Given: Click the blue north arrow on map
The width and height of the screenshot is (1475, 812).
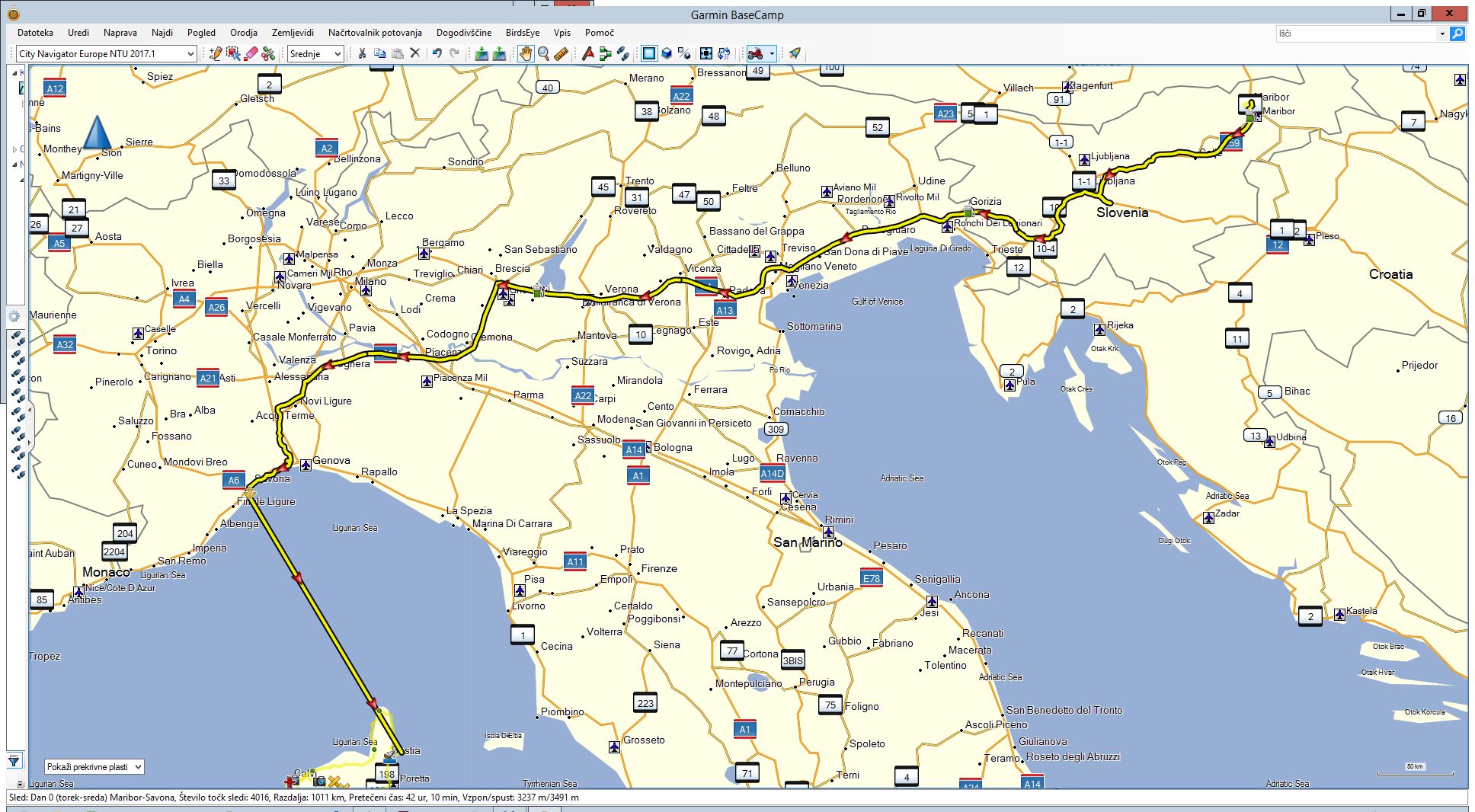Looking at the screenshot, I should tap(97, 132).
